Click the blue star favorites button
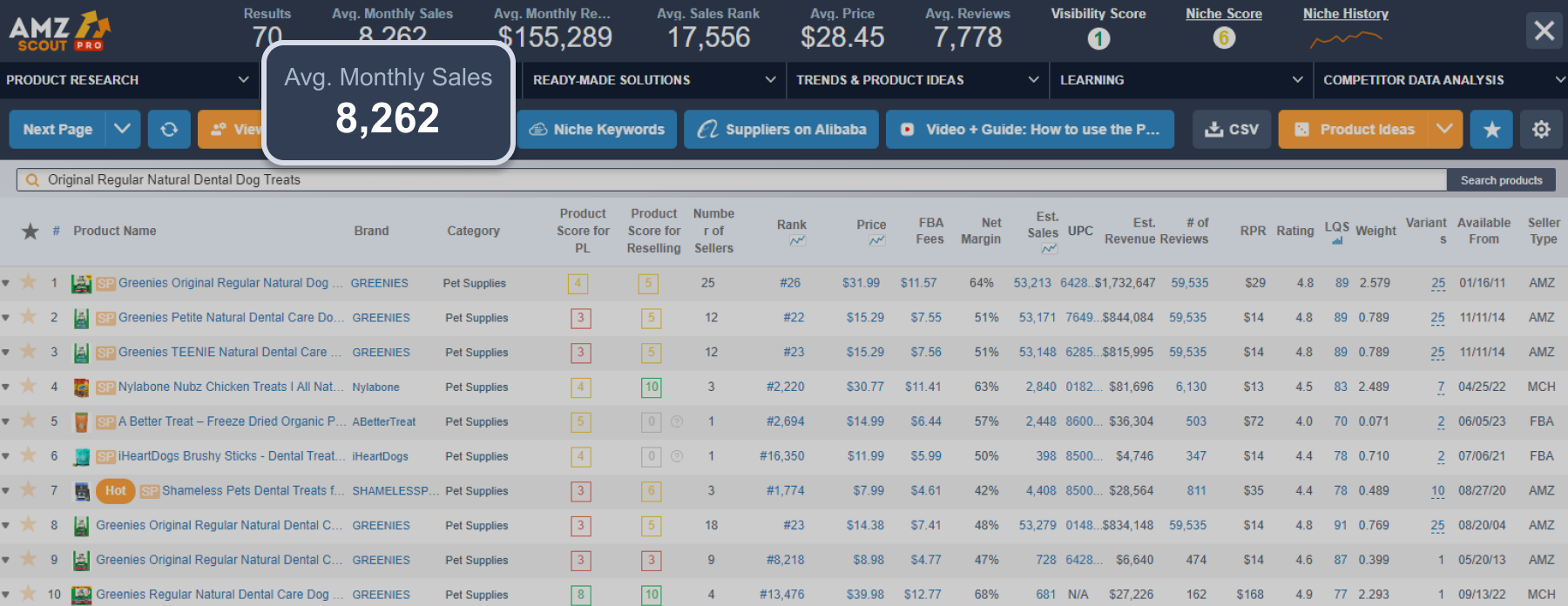This screenshot has height=606, width=1568. coord(1491,129)
